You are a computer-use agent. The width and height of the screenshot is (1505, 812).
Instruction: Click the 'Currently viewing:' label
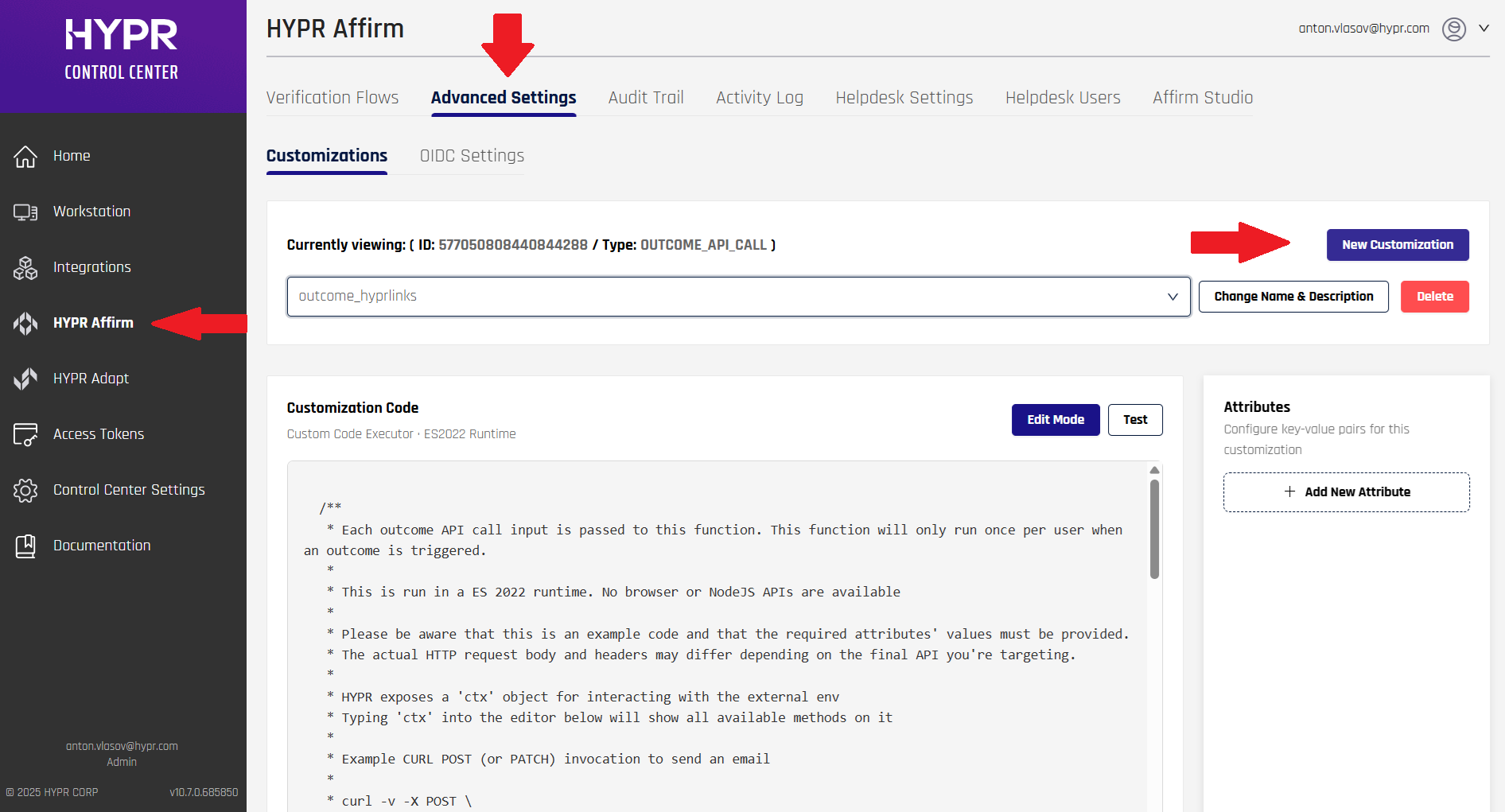[346, 245]
